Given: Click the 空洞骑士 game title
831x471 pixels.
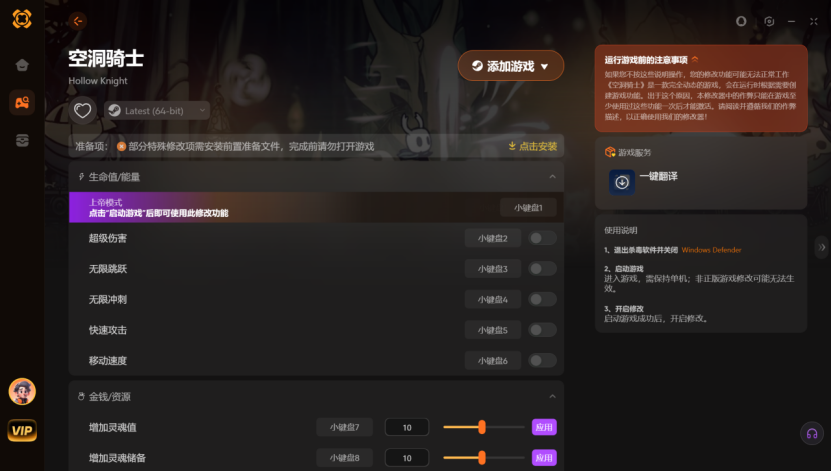Looking at the screenshot, I should pos(106,58).
